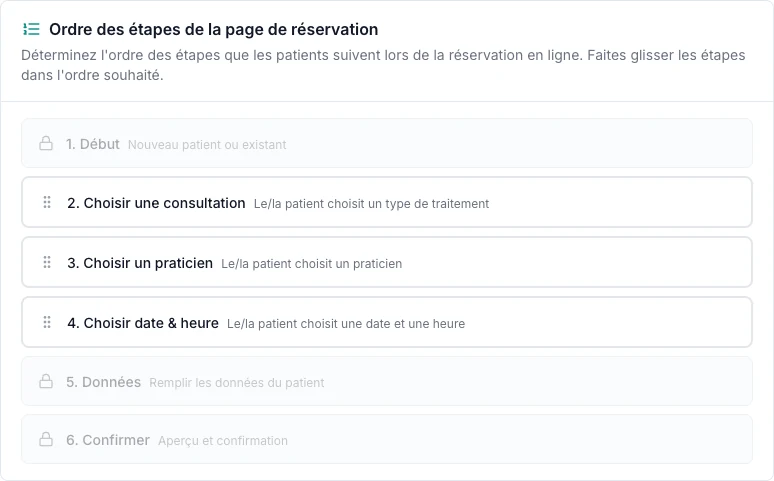Click the lock icon on the Début step
Screen dimensions: 774x481
coord(46,143)
